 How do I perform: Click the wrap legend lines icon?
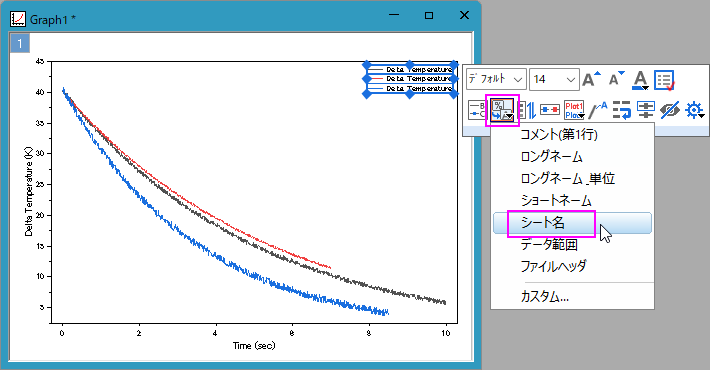622,110
